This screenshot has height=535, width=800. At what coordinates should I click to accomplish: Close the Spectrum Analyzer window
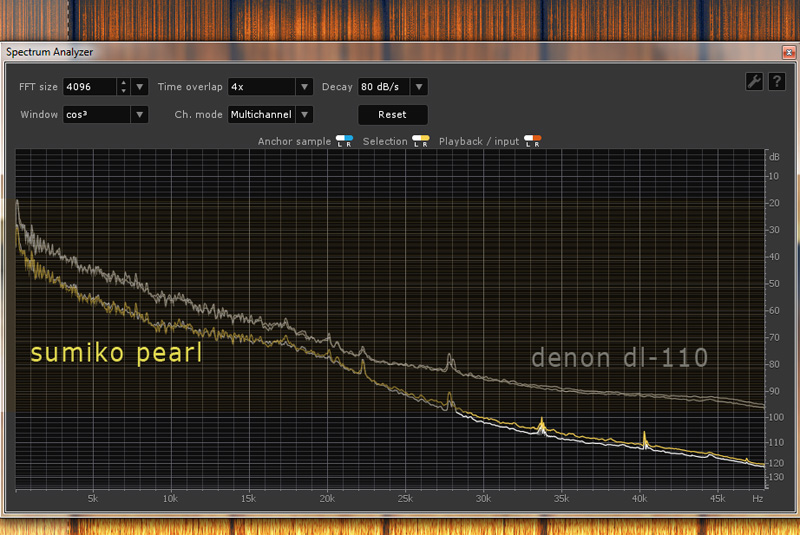point(787,50)
